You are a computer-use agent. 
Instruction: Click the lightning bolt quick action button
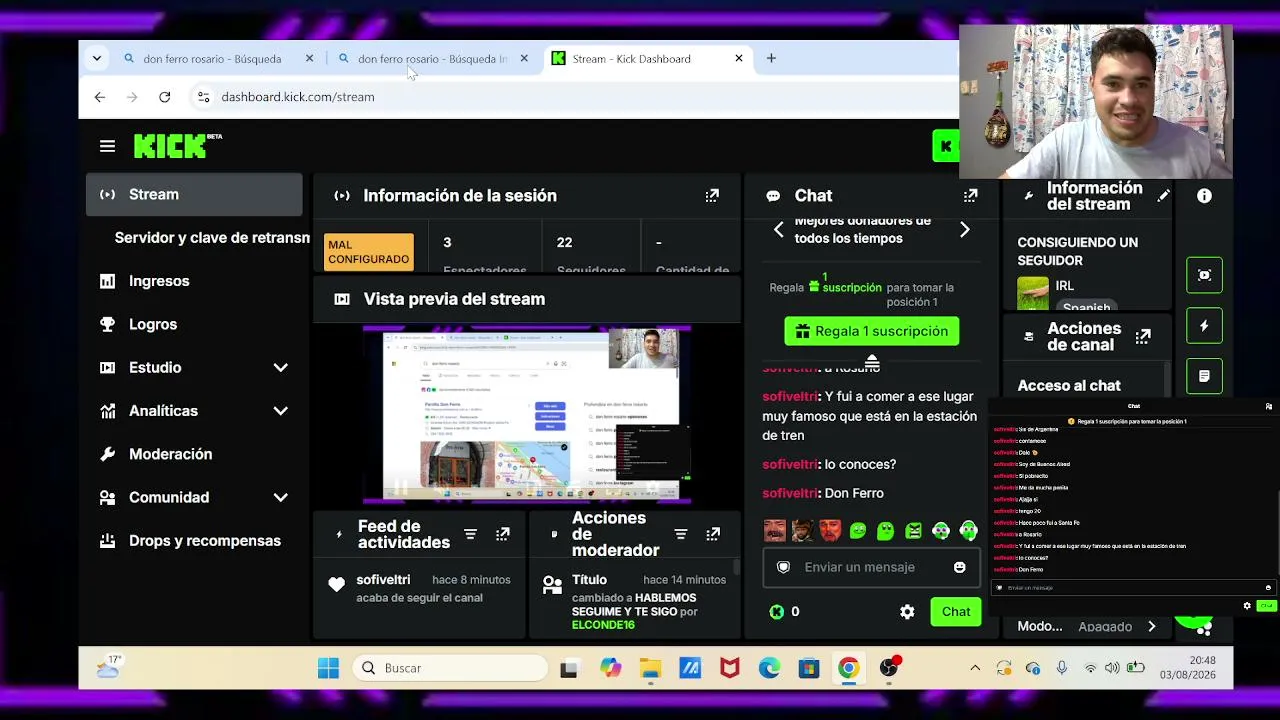tap(1204, 326)
